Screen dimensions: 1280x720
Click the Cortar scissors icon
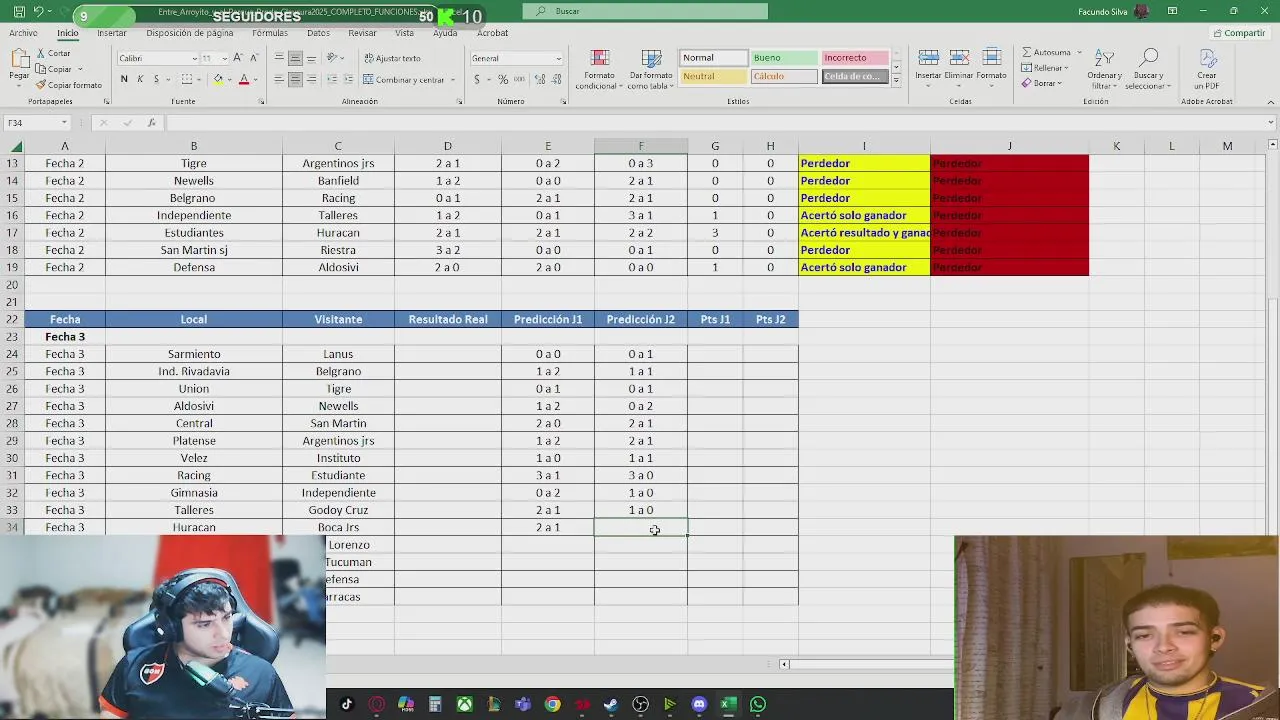[x=41, y=54]
